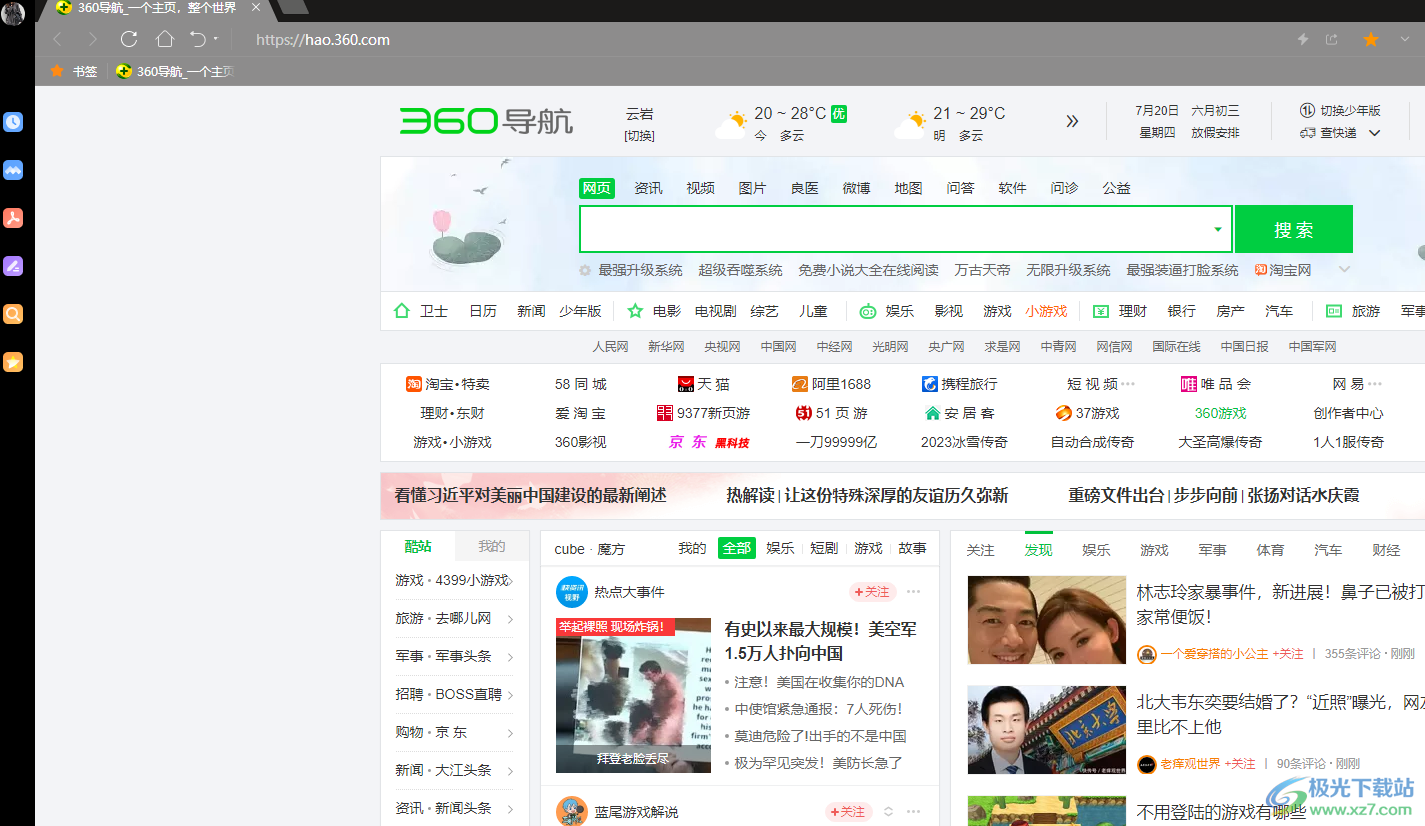Click the 蓝尾游戏解说 avatar icon
This screenshot has height=826, width=1425.
pos(571,811)
